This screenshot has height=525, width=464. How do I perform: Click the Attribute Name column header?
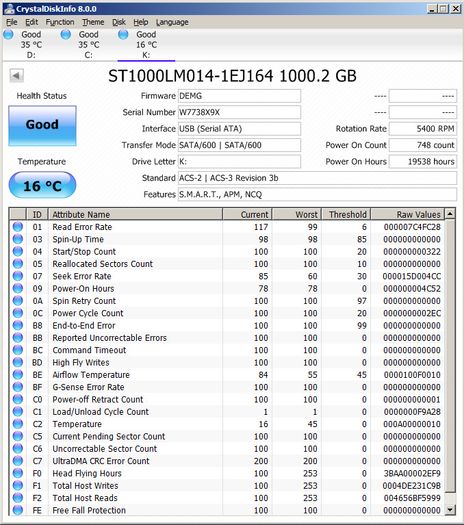[x=135, y=214]
